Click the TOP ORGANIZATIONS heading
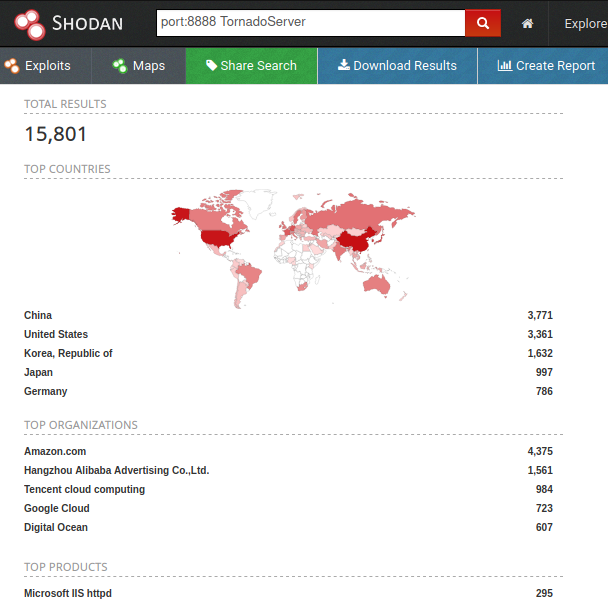 pos(81,425)
